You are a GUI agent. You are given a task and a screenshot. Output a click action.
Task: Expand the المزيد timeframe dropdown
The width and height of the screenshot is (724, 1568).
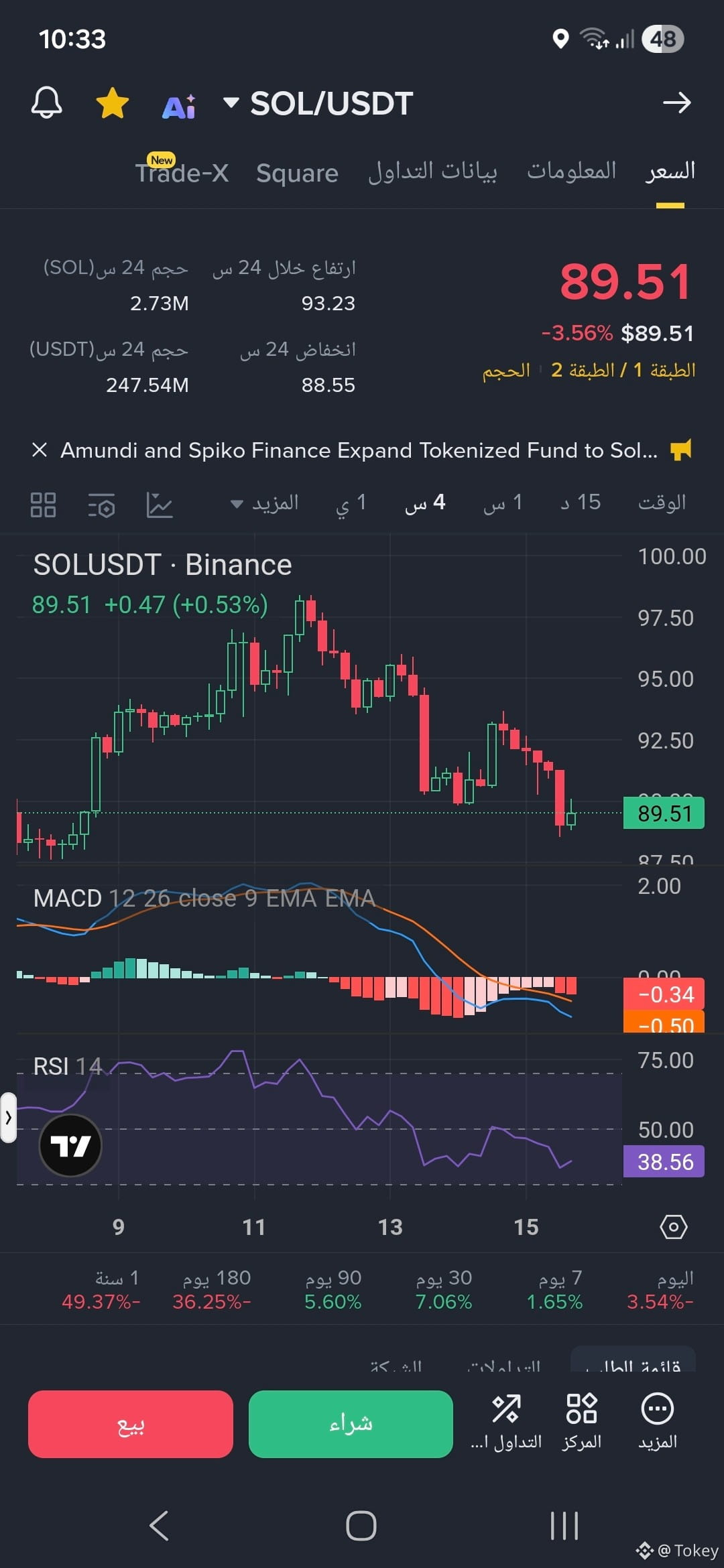(x=265, y=503)
